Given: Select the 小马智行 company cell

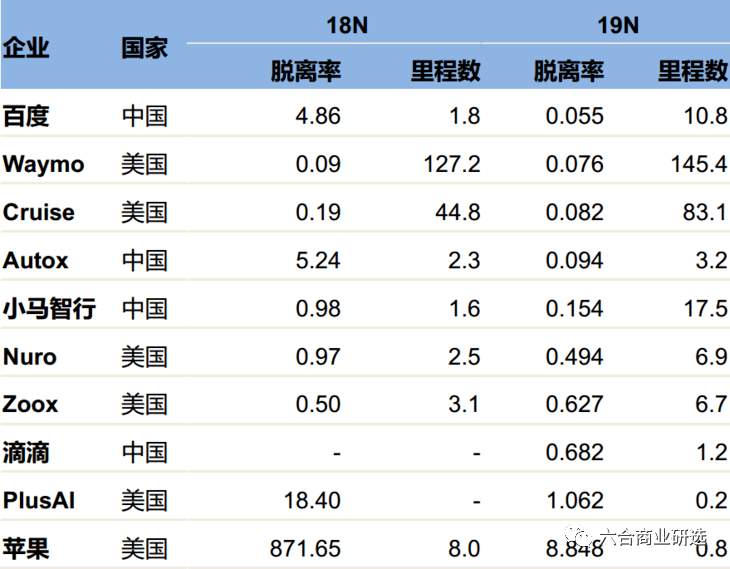Looking at the screenshot, I should click(x=49, y=308).
